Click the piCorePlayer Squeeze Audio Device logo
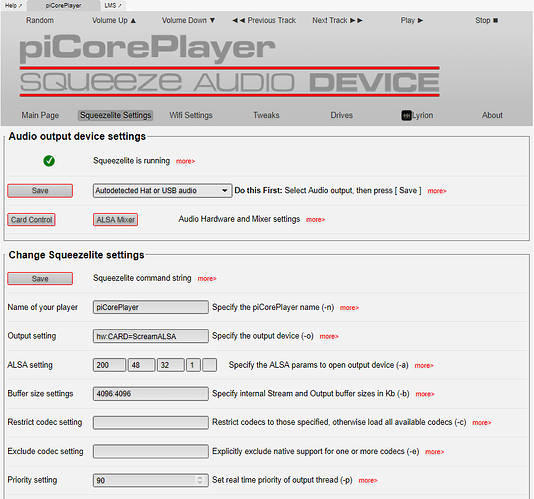Viewport: 534px width, 499px height. [x=230, y=65]
